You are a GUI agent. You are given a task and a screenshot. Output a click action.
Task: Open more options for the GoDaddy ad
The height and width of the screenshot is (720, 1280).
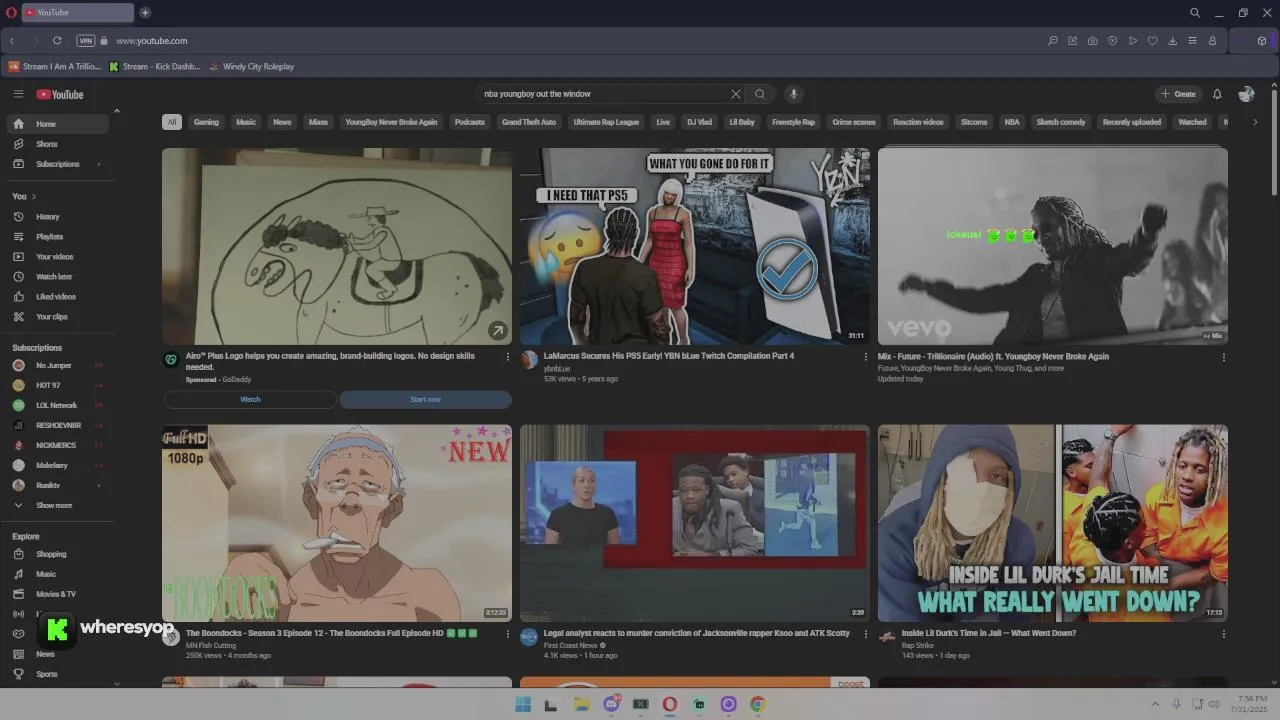coord(508,357)
